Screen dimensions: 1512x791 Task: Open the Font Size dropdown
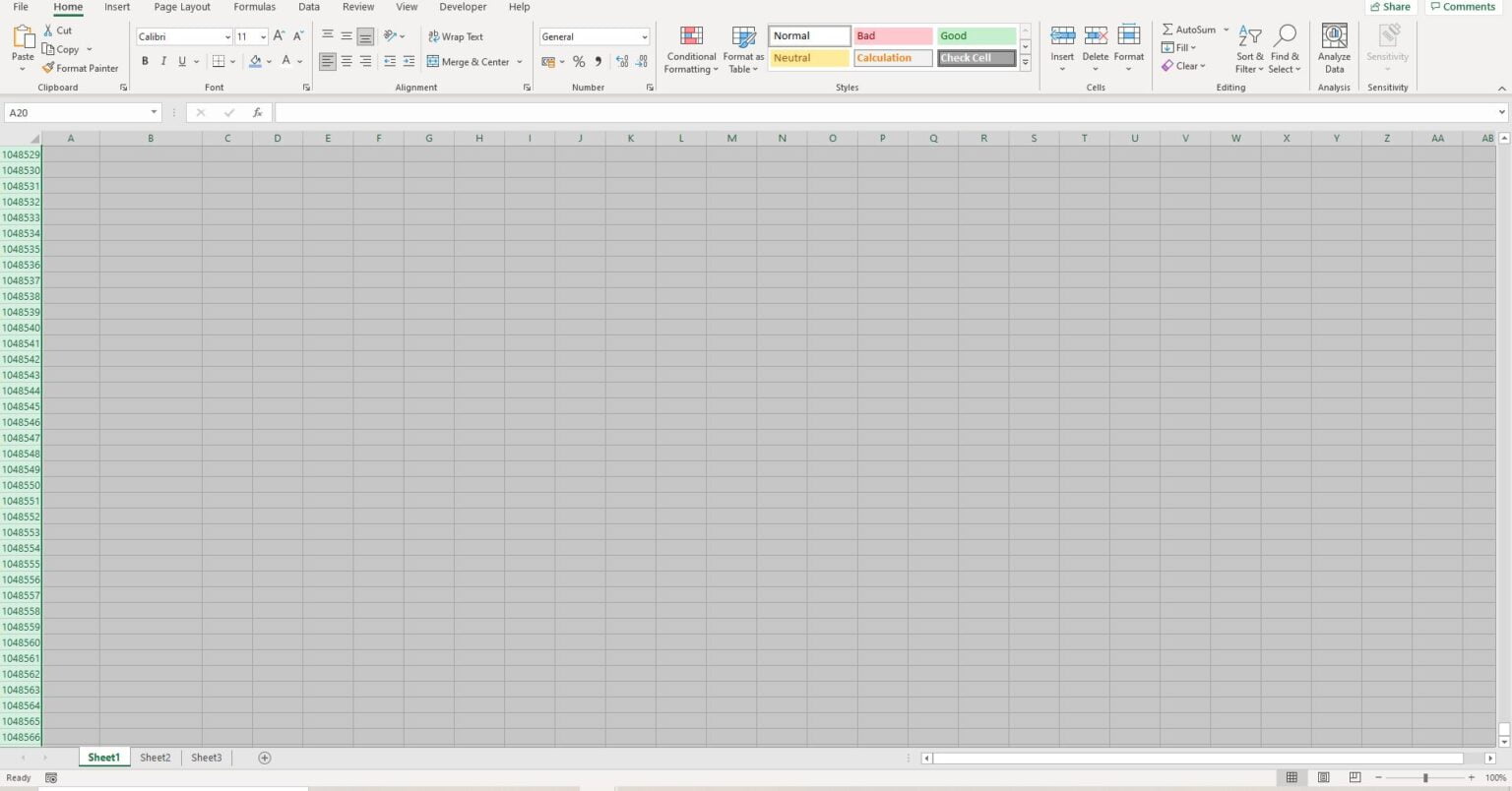262,36
